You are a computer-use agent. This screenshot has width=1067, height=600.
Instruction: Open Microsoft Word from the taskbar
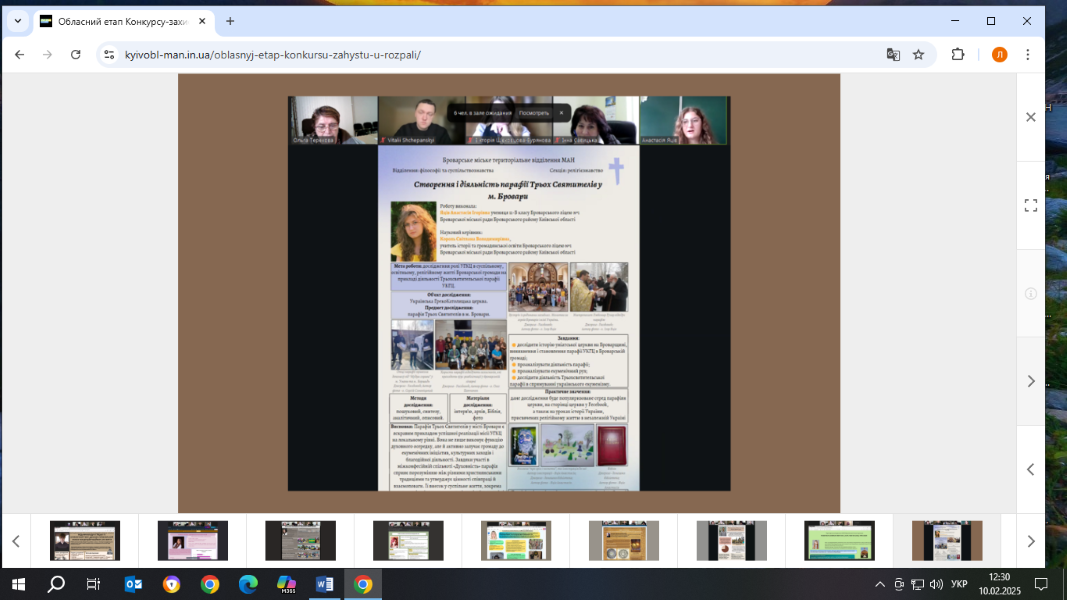tap(325, 584)
